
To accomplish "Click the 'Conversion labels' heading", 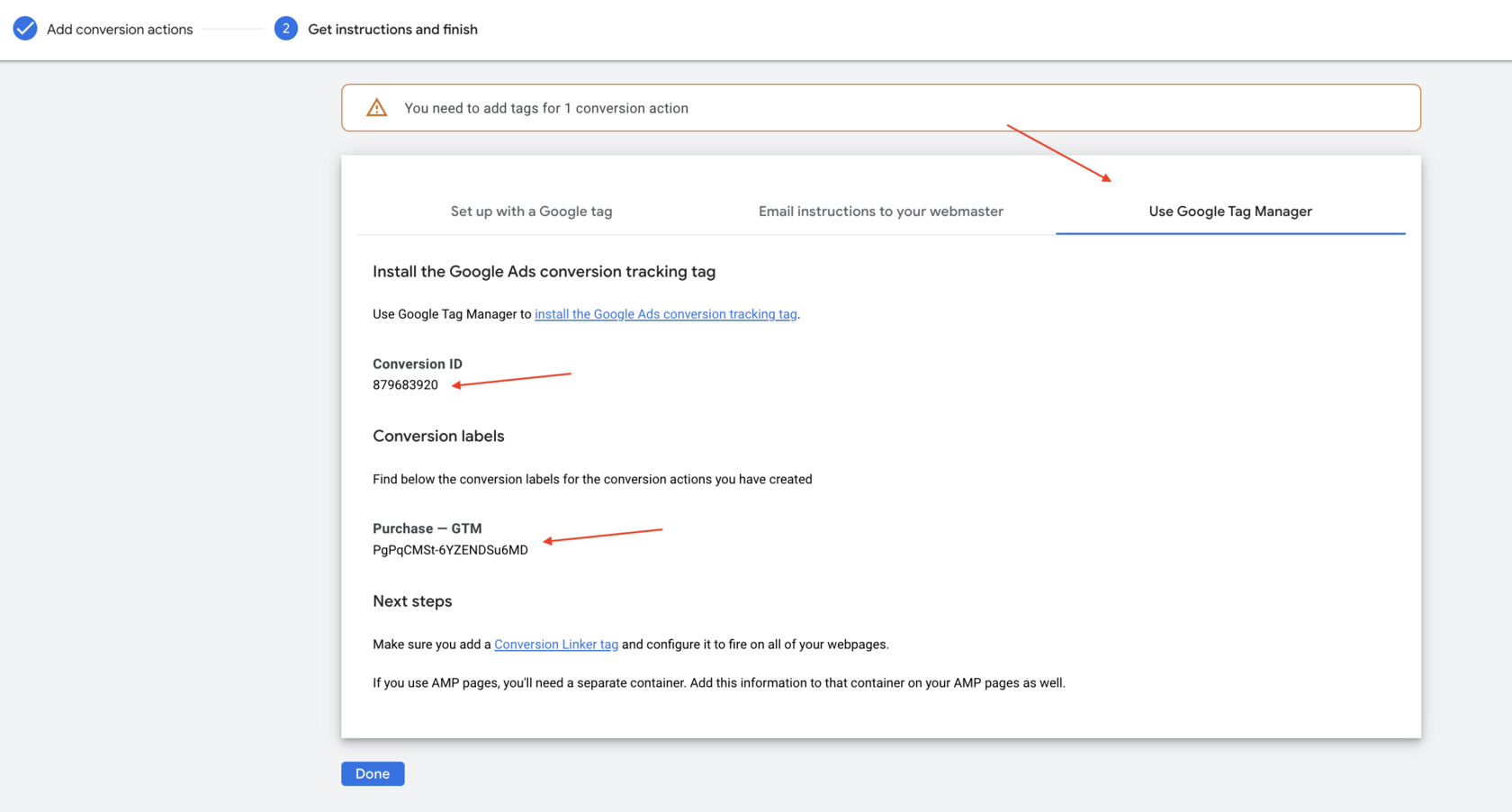I will click(438, 436).
